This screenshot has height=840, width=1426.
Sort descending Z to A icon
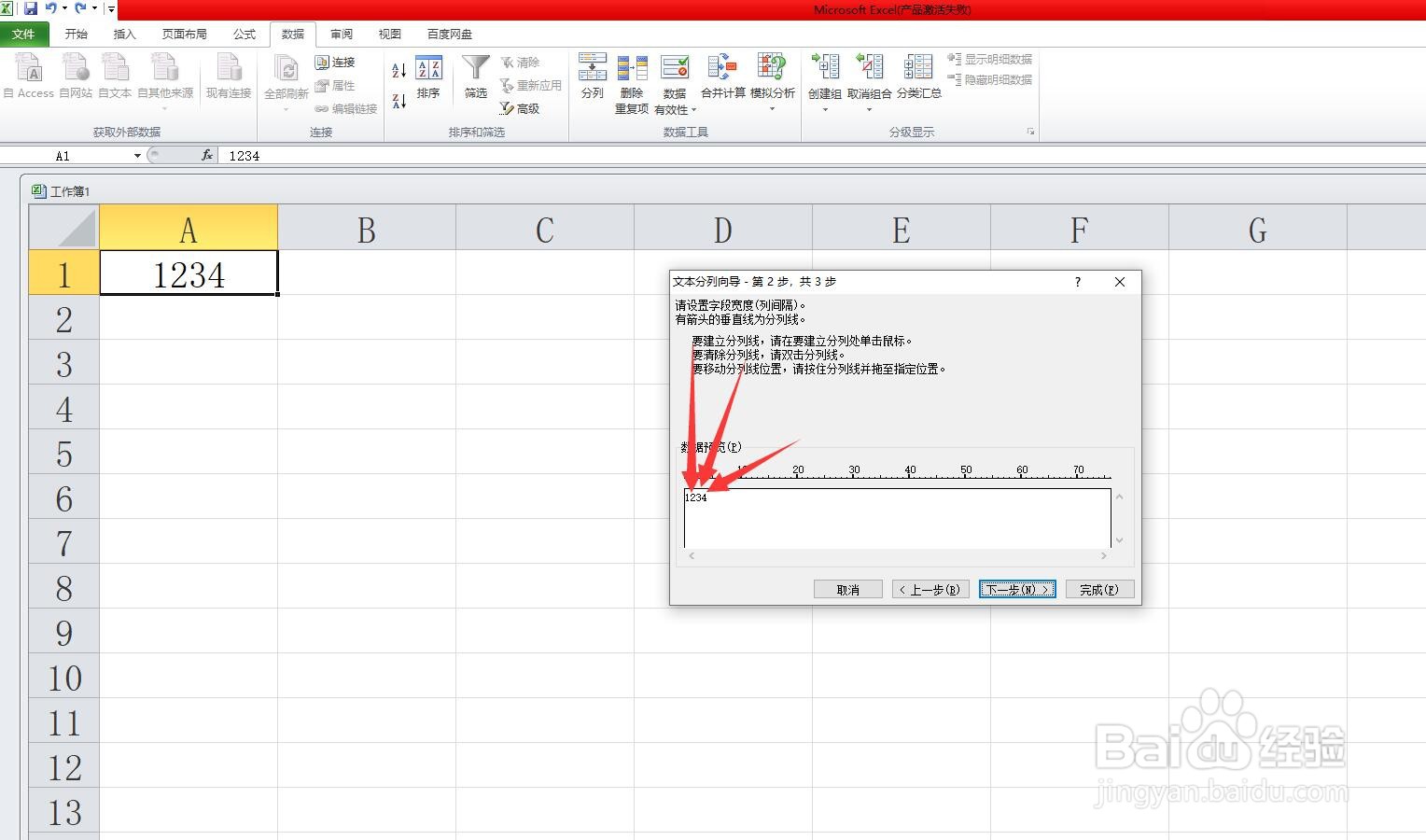[398, 101]
